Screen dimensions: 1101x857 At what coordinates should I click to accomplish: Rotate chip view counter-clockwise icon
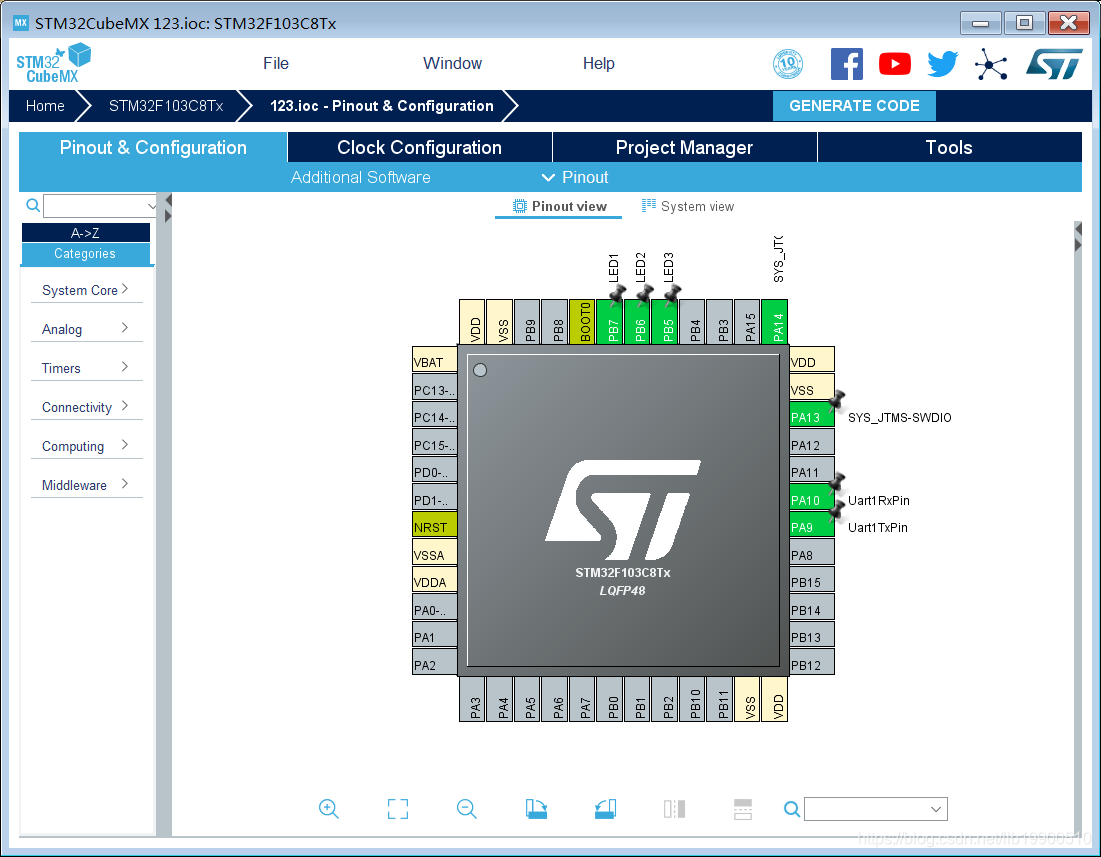605,809
